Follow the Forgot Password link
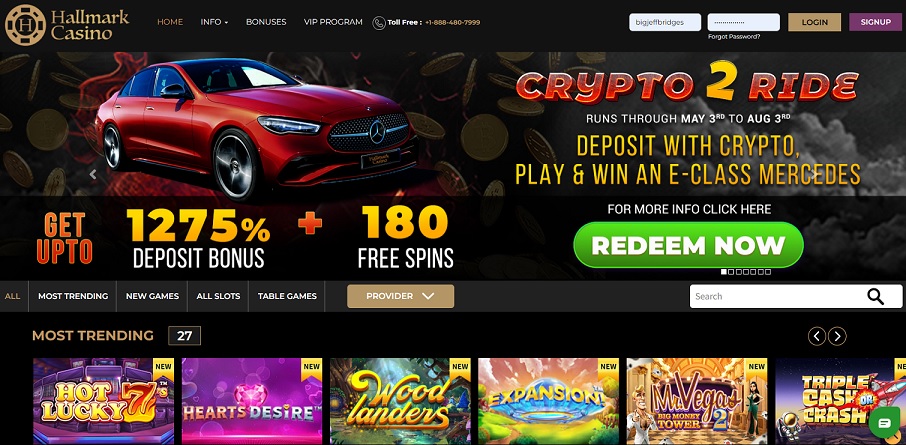 coord(734,37)
